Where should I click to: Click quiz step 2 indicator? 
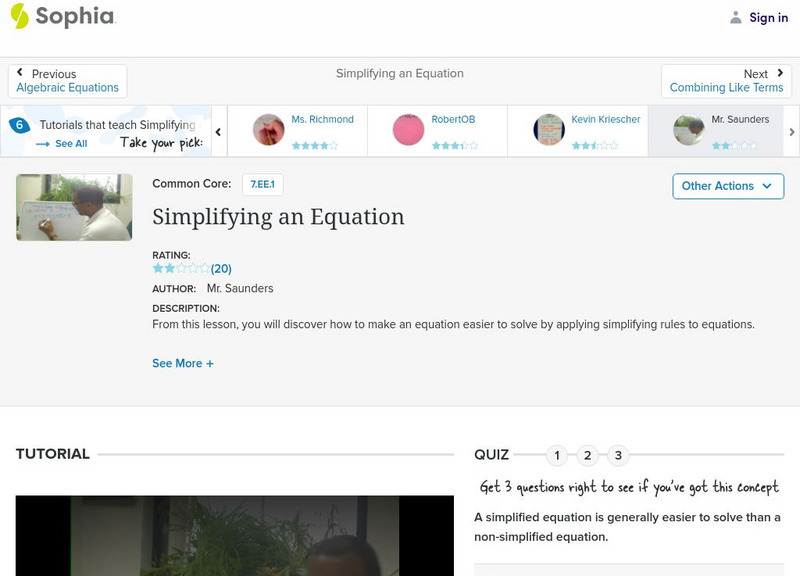[588, 454]
